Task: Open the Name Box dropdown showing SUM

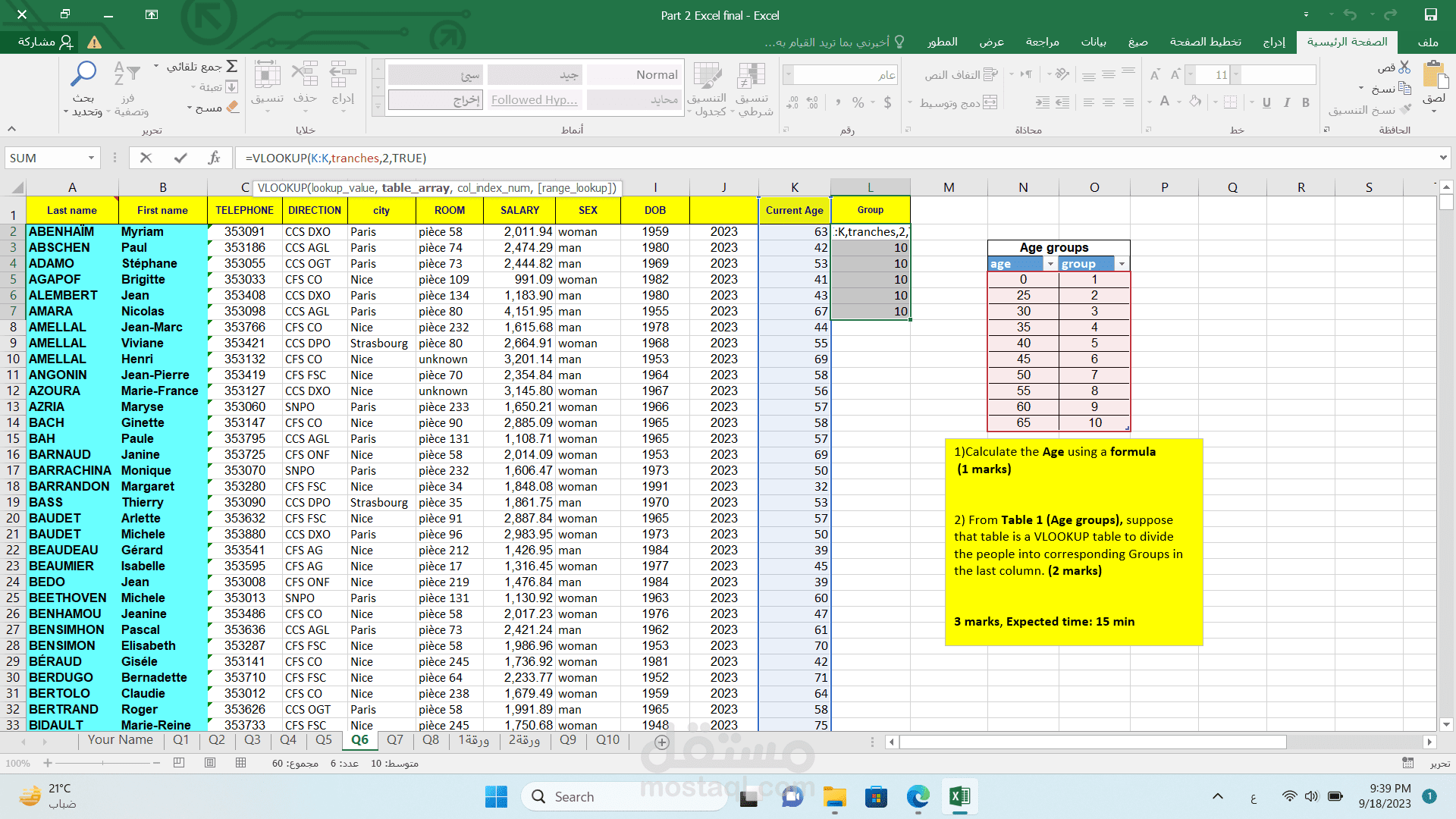Action: click(x=91, y=158)
